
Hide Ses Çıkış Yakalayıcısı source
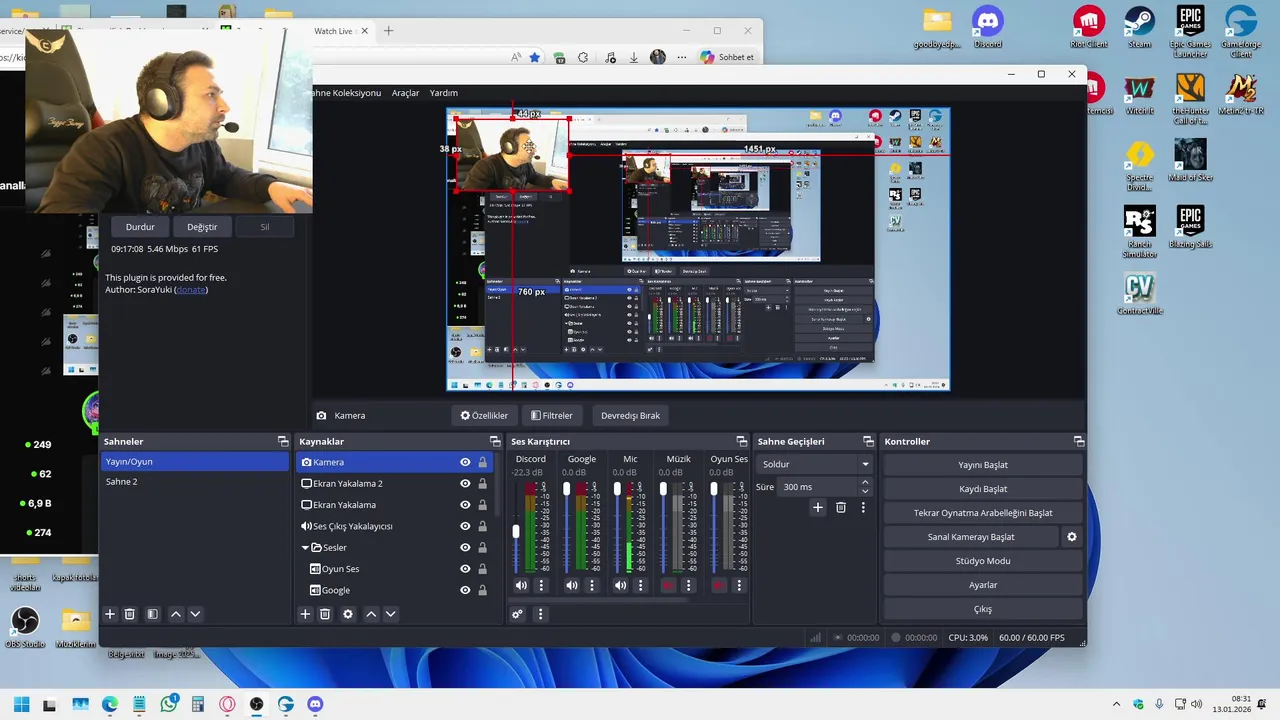[x=465, y=526]
